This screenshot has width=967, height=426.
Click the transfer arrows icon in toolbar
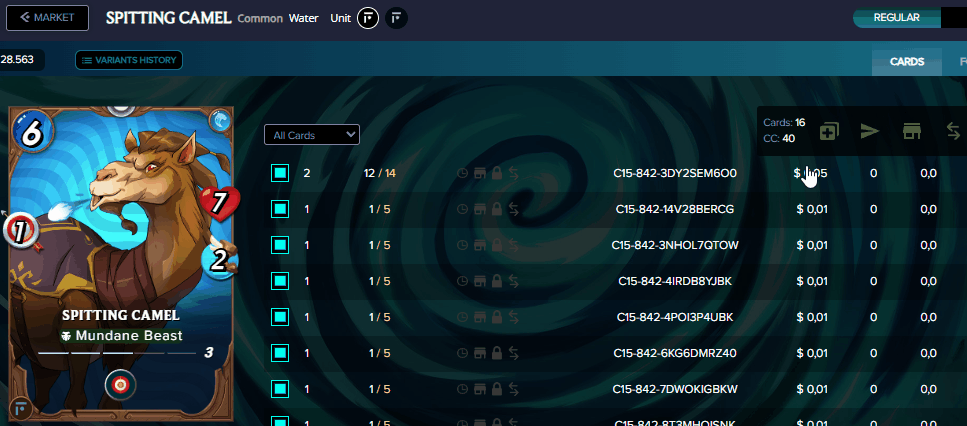[953, 131]
